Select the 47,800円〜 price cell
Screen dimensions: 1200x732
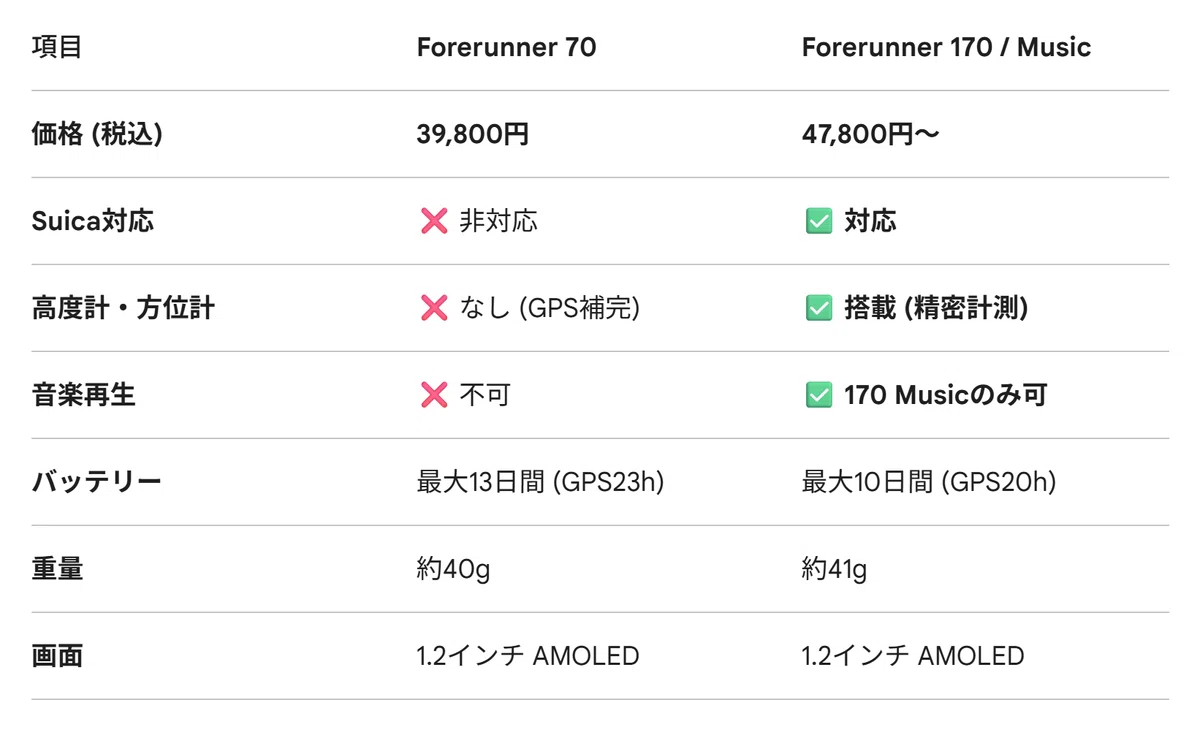[870, 134]
